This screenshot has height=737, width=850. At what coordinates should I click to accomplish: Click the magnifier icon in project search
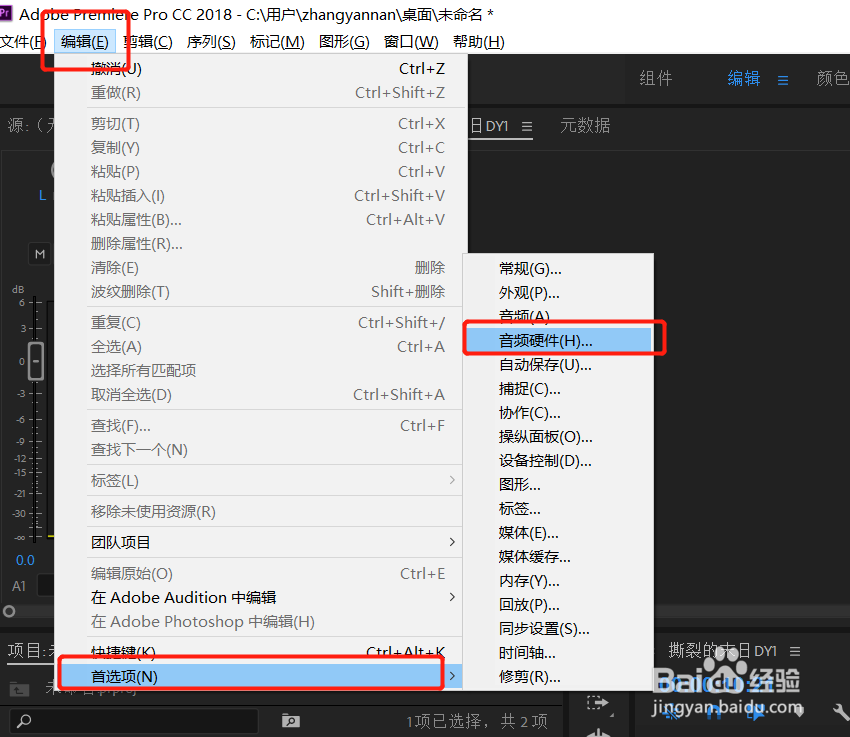click(x=24, y=721)
